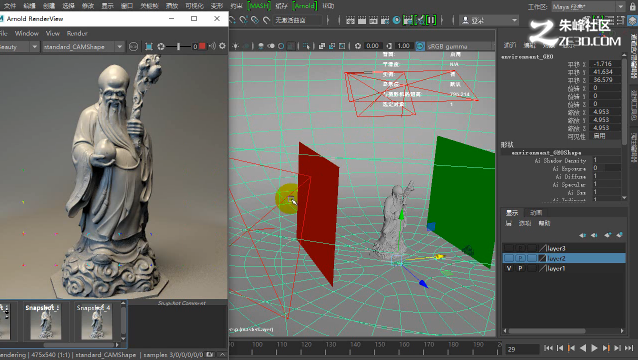Toggle the P playback box for layer2
Image resolution: width=638 pixels, height=360 pixels.
(520, 258)
